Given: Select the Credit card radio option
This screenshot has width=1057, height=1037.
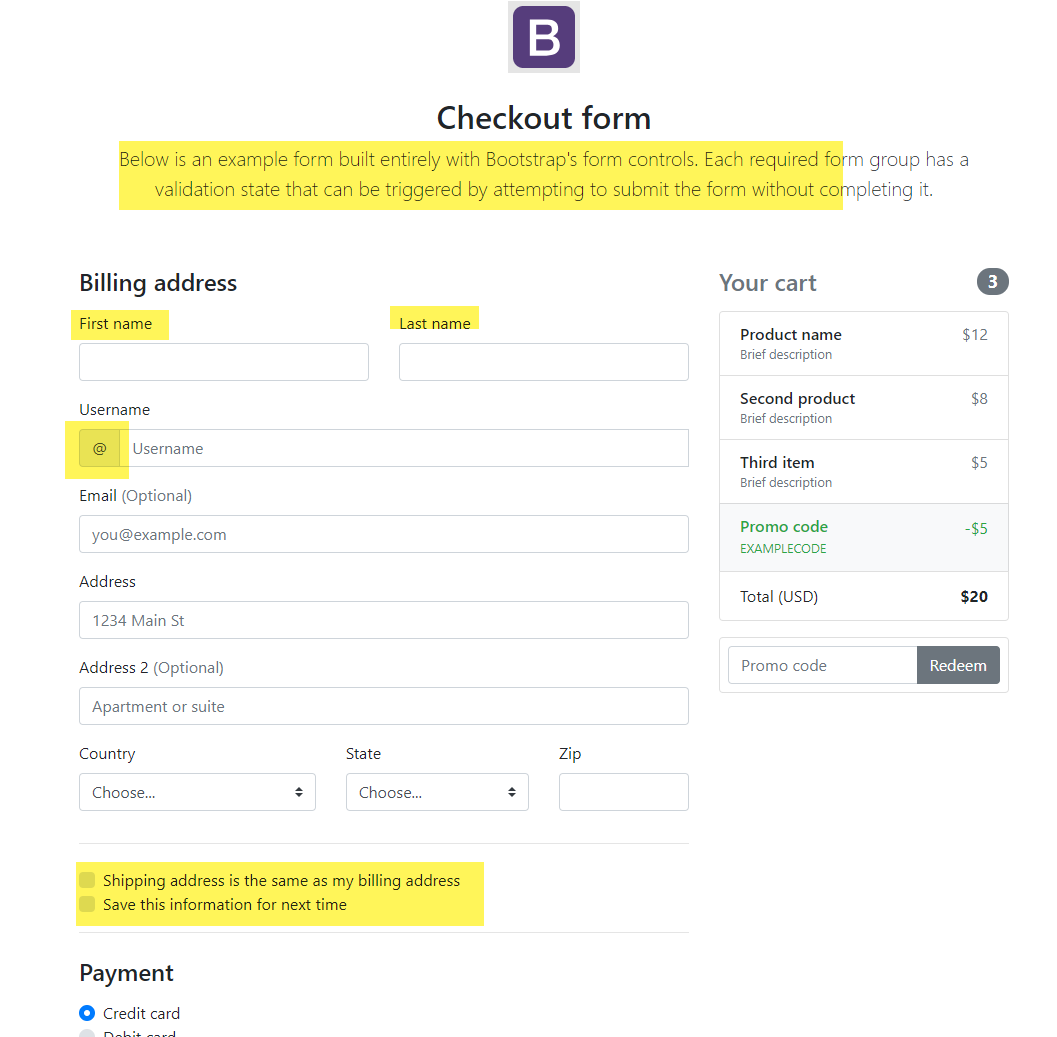Looking at the screenshot, I should pyautogui.click(x=87, y=1013).
